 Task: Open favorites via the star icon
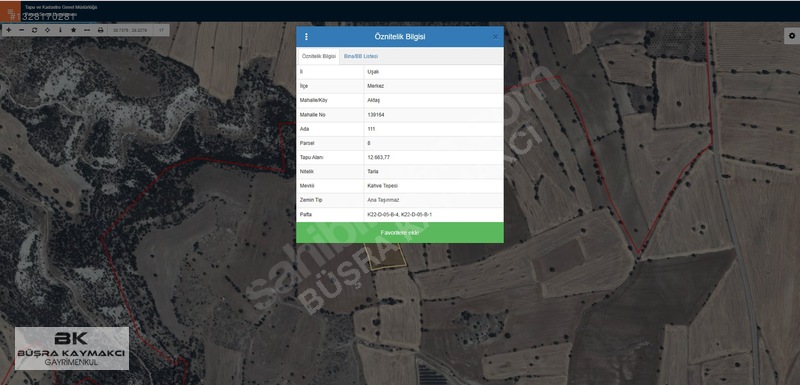point(73,30)
